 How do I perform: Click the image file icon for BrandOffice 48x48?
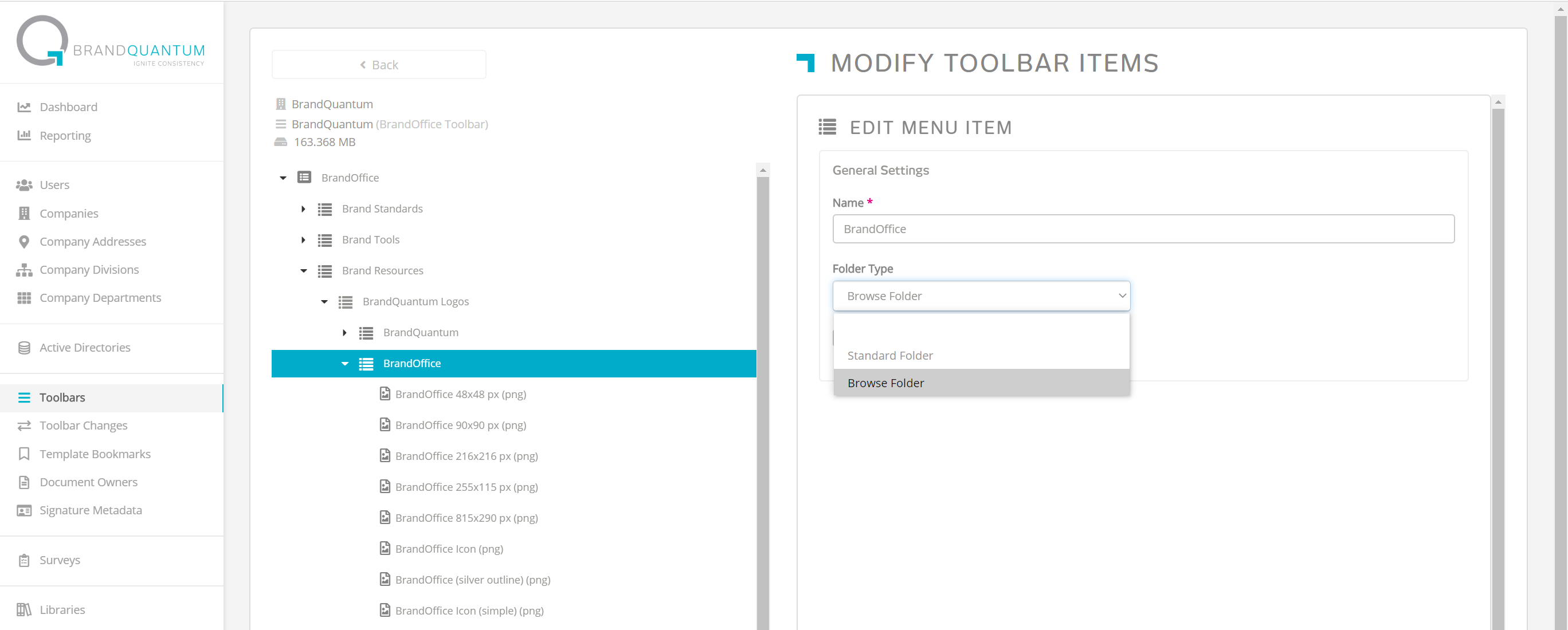tap(385, 394)
